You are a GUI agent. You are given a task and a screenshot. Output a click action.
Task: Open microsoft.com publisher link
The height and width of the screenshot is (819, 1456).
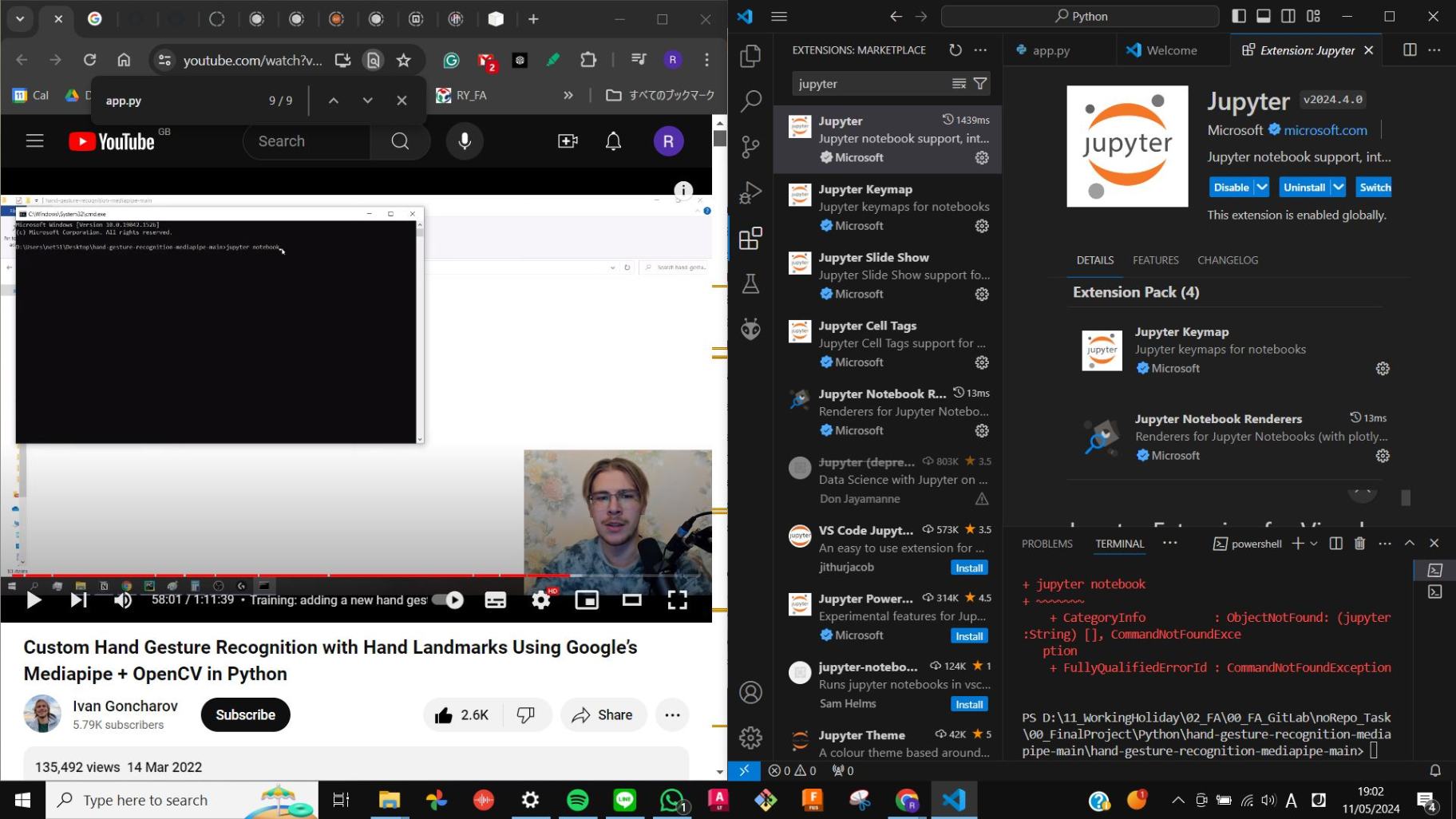(1325, 130)
